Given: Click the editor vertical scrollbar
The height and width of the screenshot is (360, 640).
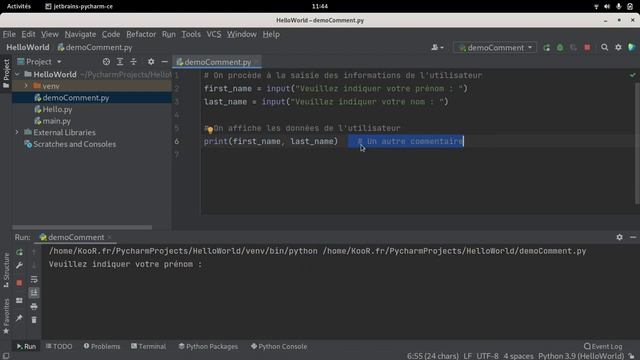Looking at the screenshot, I should [637, 143].
